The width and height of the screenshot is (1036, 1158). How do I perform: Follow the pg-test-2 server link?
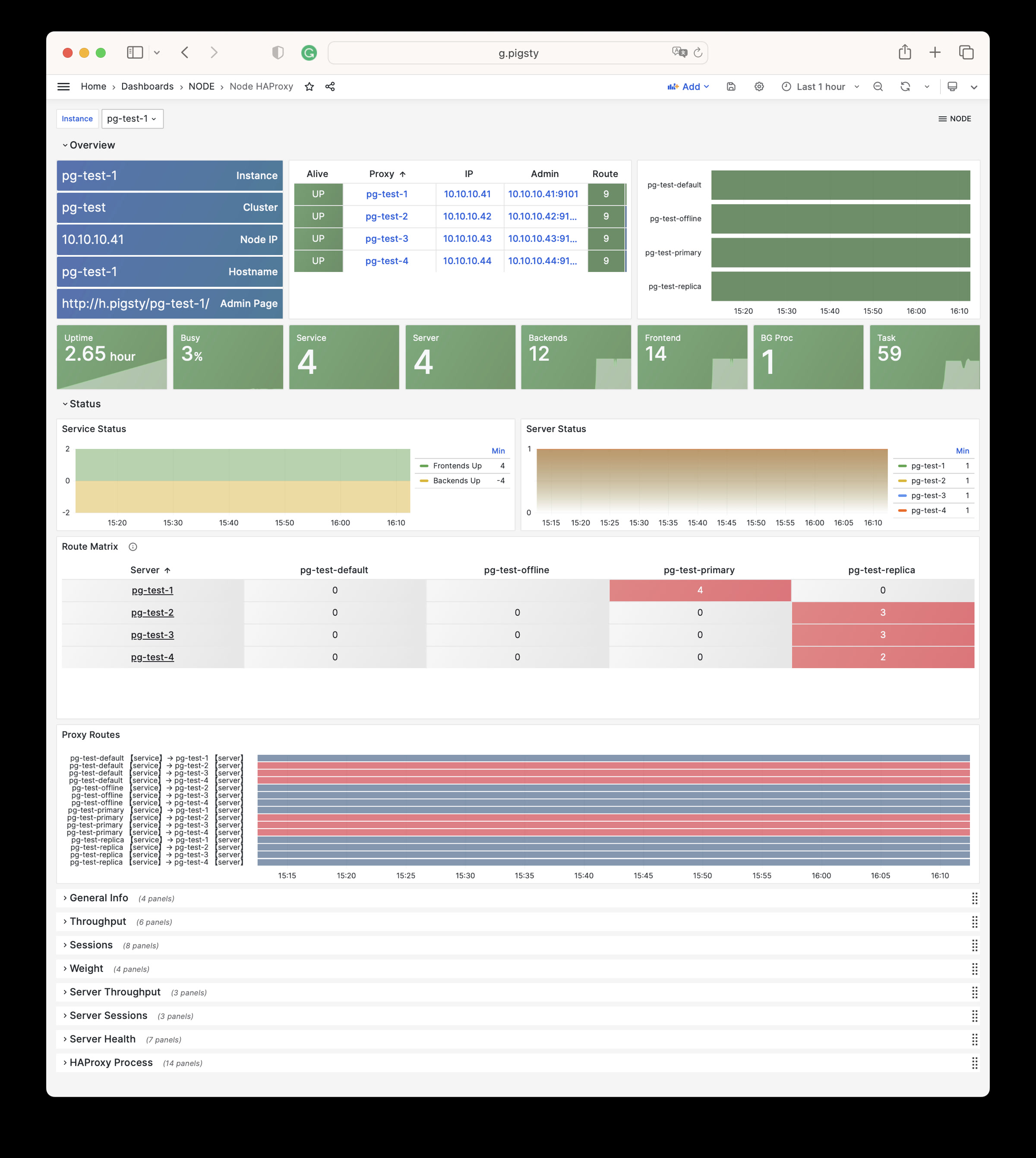pyautogui.click(x=152, y=612)
